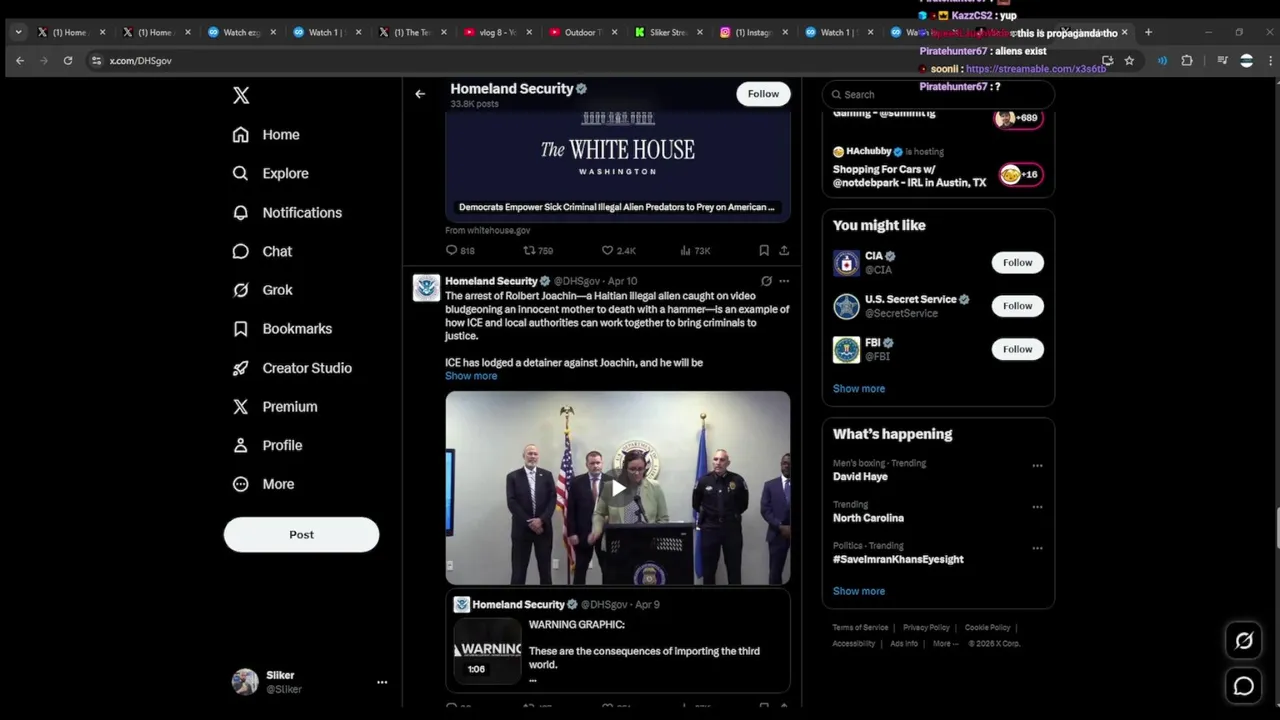Screen dimensions: 1280x720
Task: Go to Home in the sidebar
Action: (266, 134)
